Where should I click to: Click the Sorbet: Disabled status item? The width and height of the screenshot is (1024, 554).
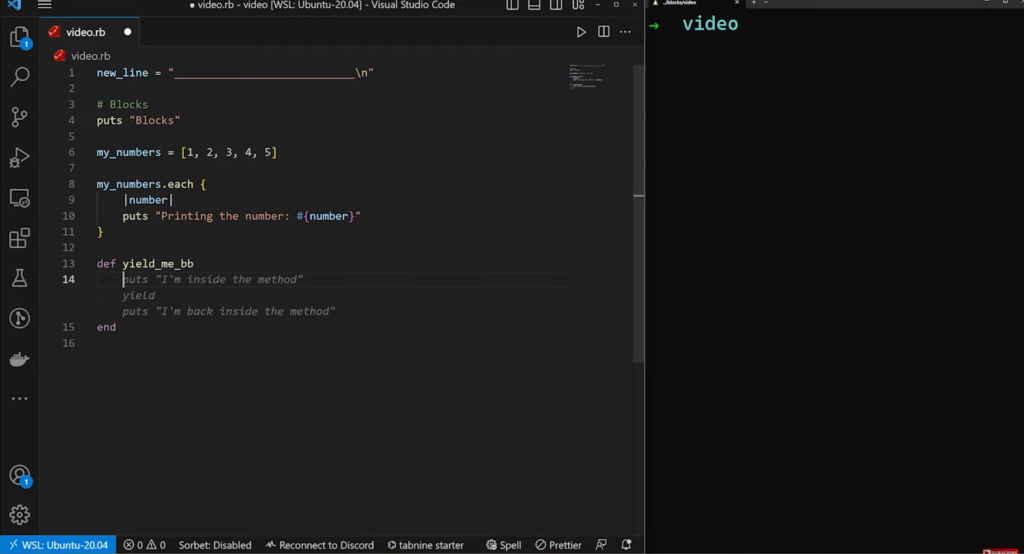tap(215, 545)
